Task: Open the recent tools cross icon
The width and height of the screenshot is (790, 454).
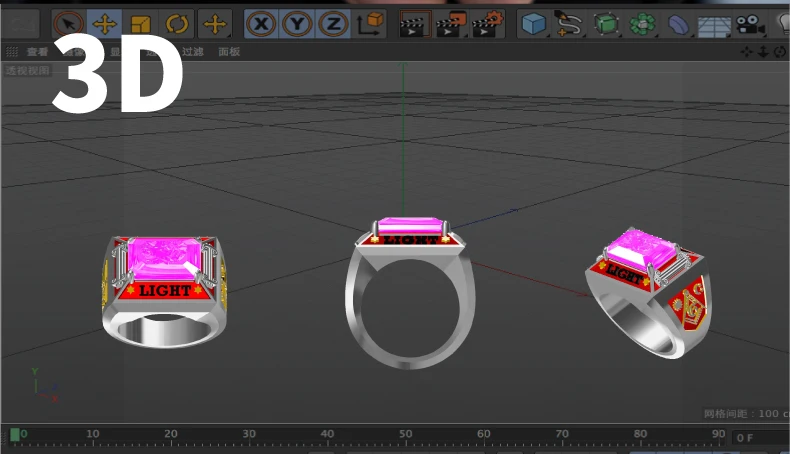Action: (x=215, y=24)
